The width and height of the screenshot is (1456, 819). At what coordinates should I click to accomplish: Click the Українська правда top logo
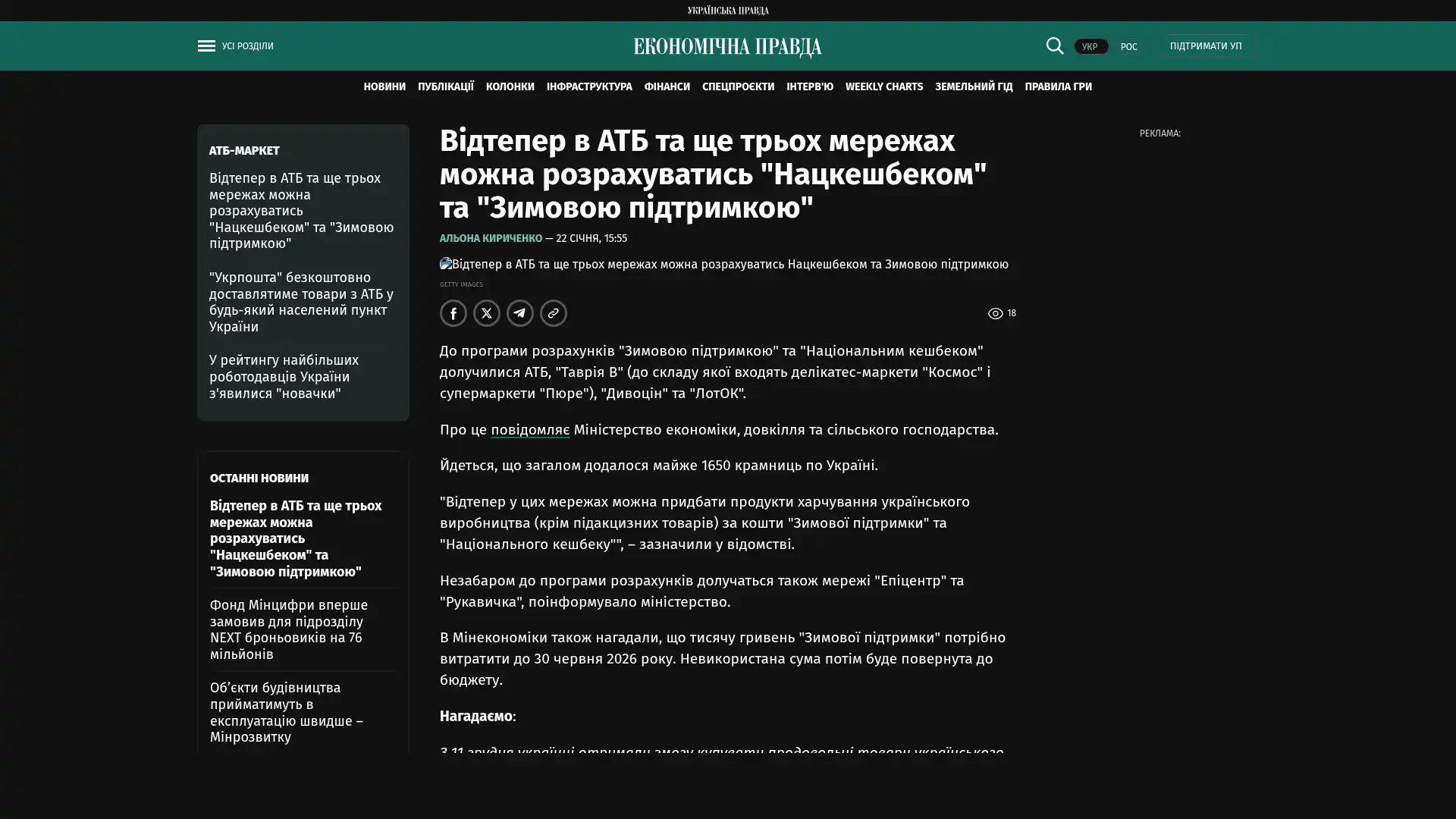click(x=727, y=11)
